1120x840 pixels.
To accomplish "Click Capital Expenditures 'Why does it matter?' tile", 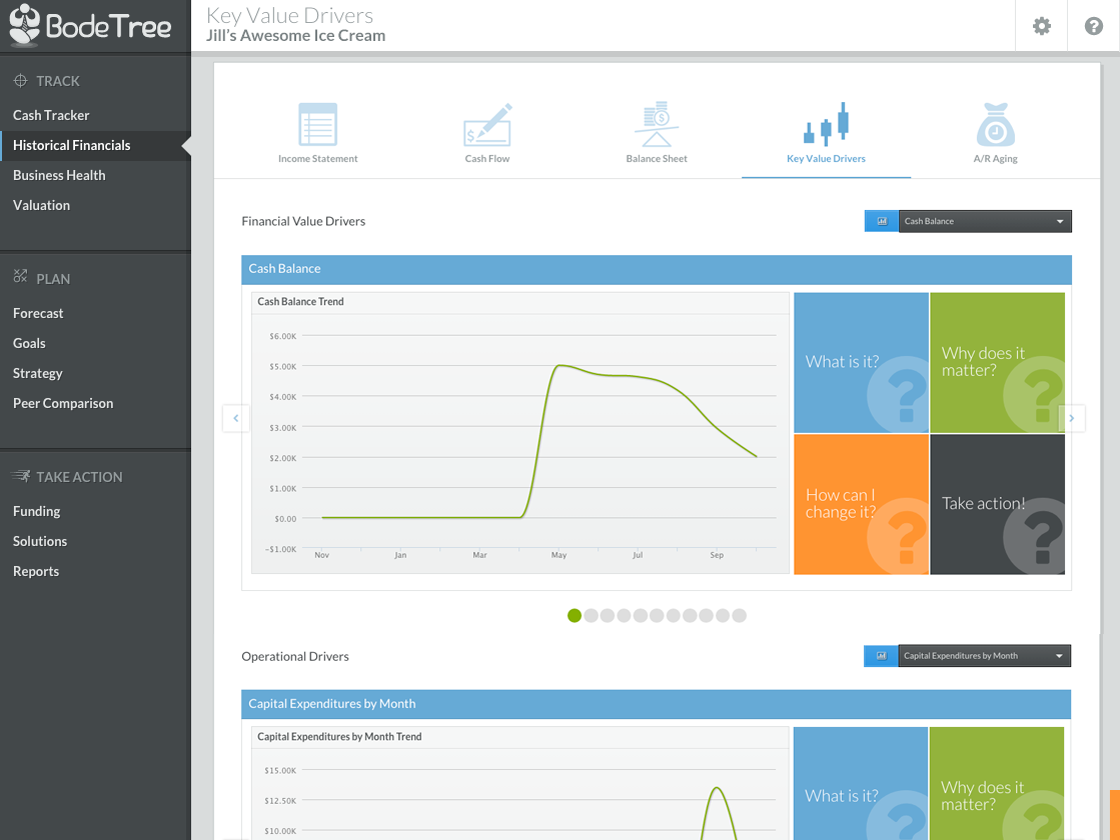I will (x=996, y=784).
